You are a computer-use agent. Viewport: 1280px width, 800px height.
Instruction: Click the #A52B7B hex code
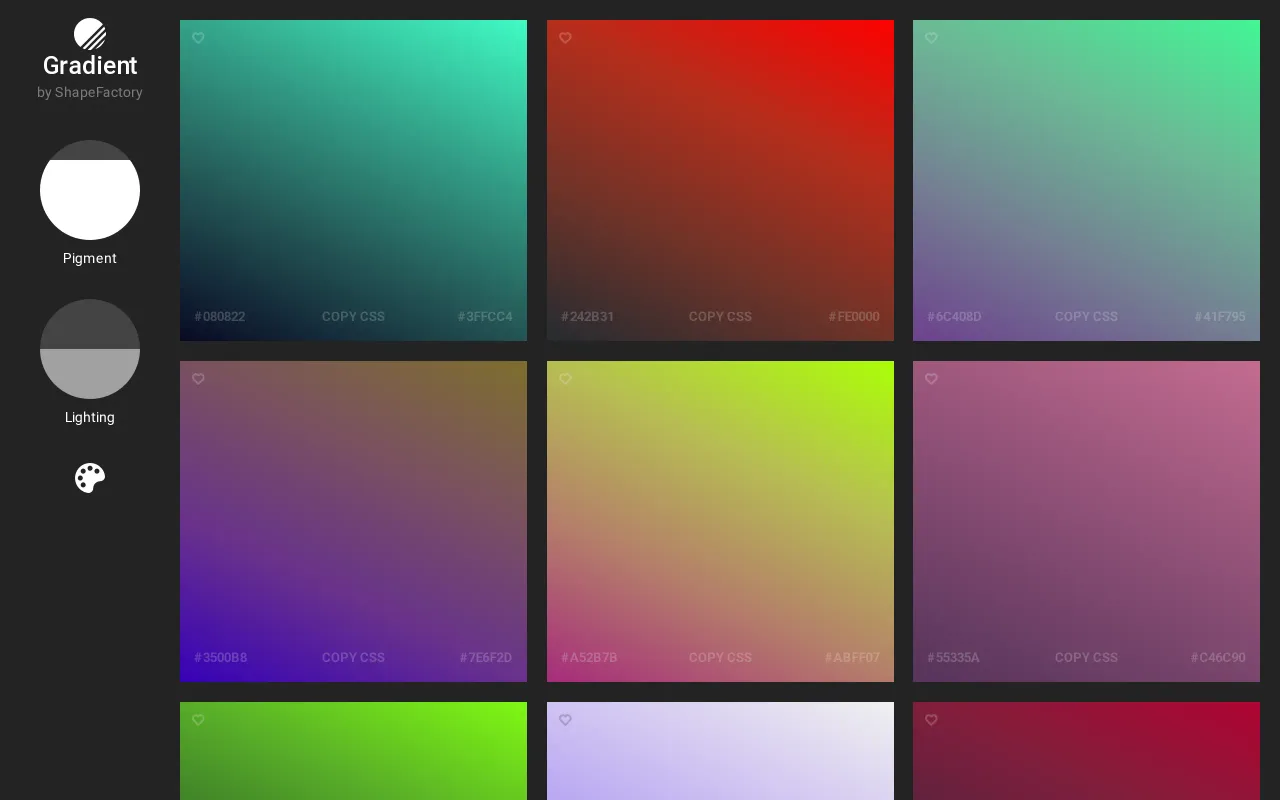click(589, 658)
